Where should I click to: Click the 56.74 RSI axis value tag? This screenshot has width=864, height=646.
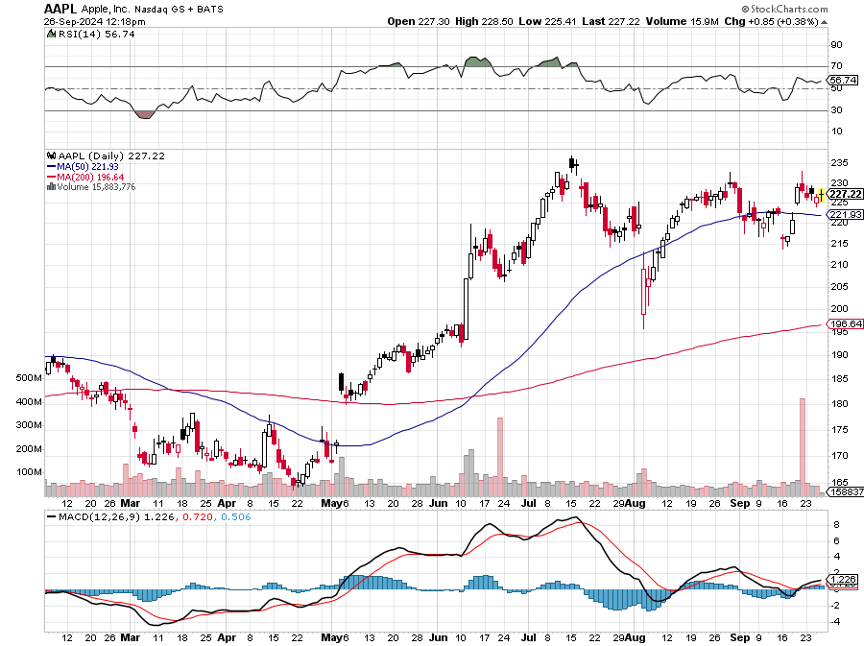[x=843, y=80]
